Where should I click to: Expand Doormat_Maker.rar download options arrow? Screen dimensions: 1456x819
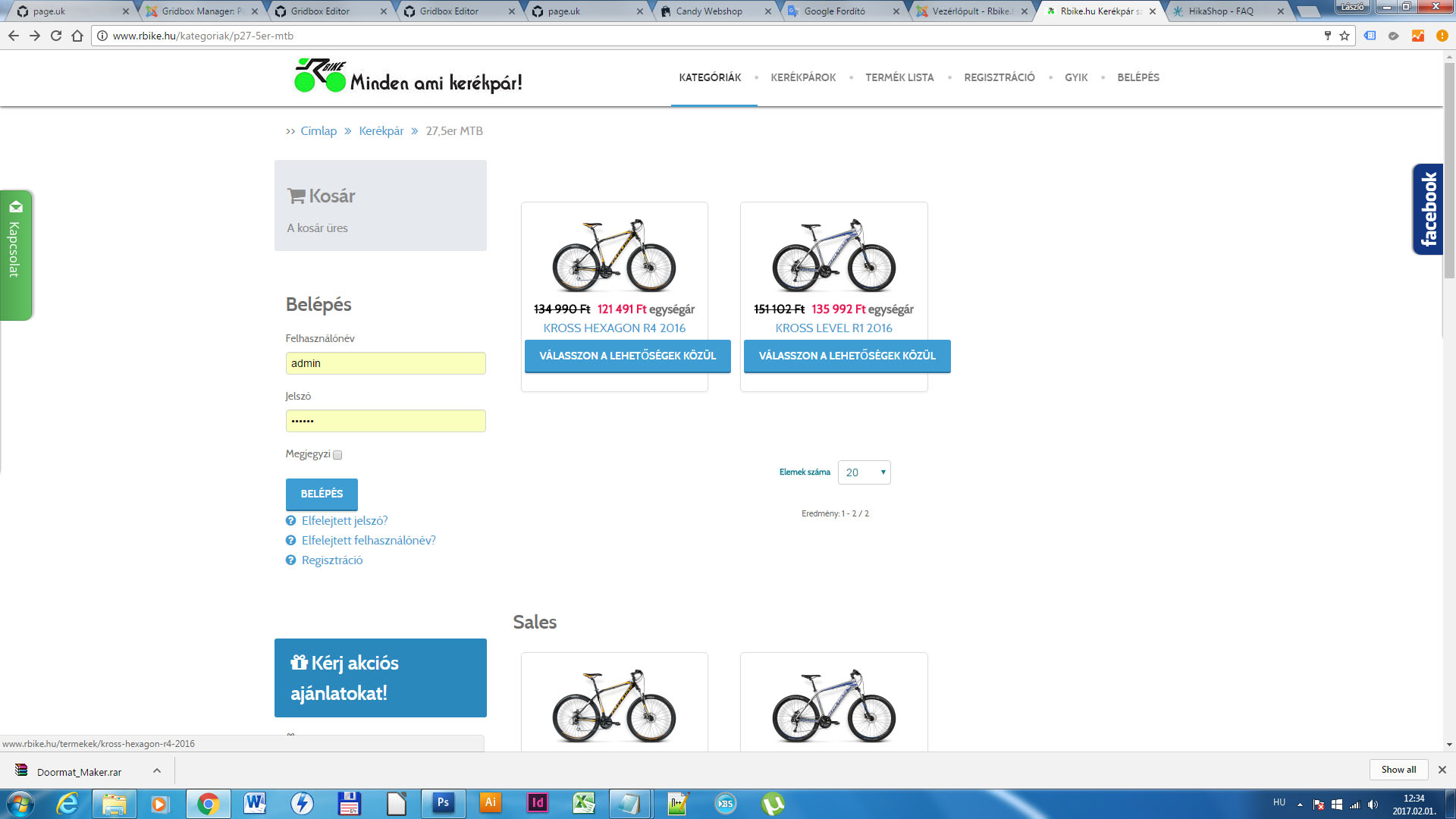[x=157, y=770]
